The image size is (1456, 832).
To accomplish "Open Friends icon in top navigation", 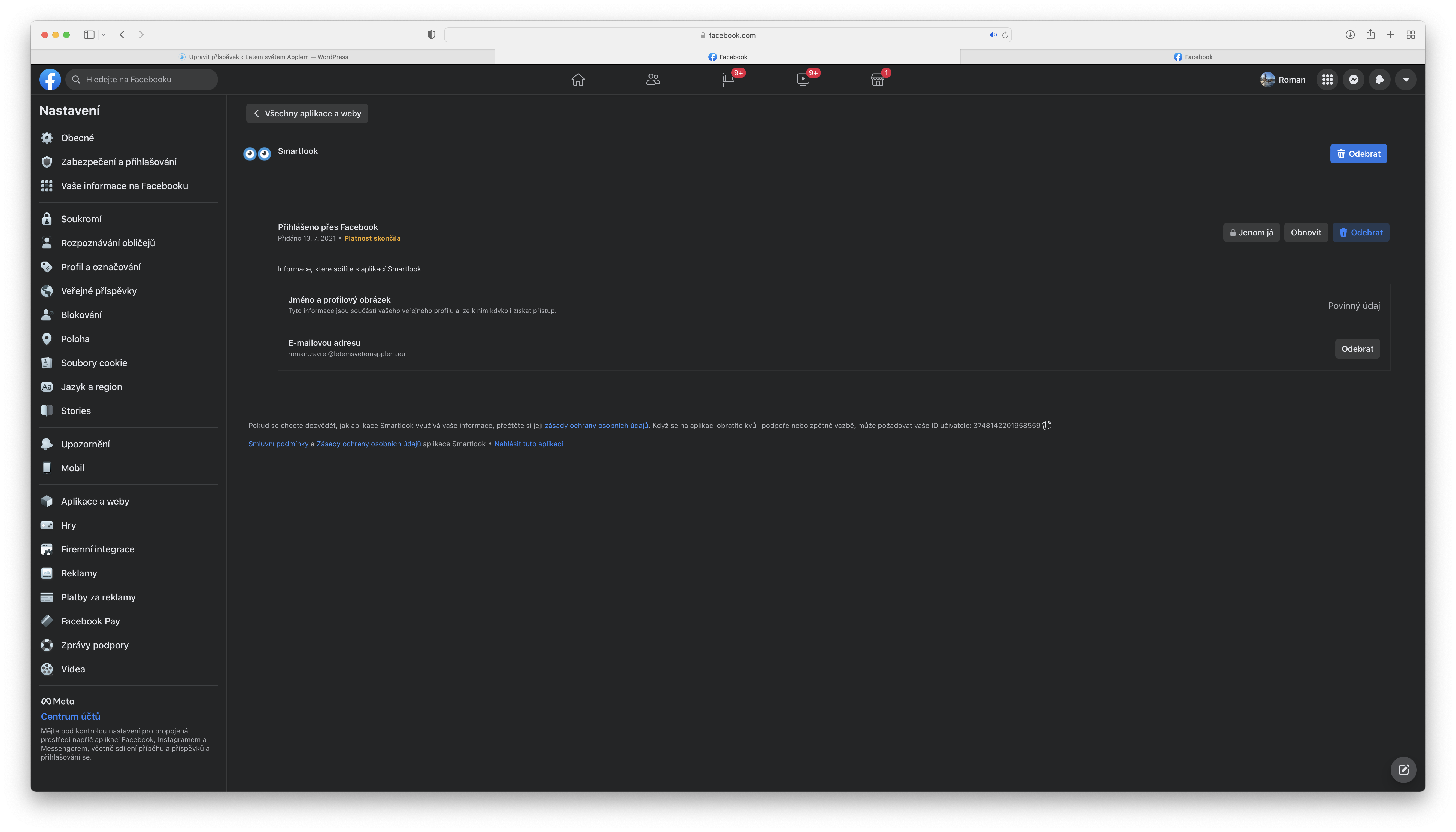I will pyautogui.click(x=653, y=80).
